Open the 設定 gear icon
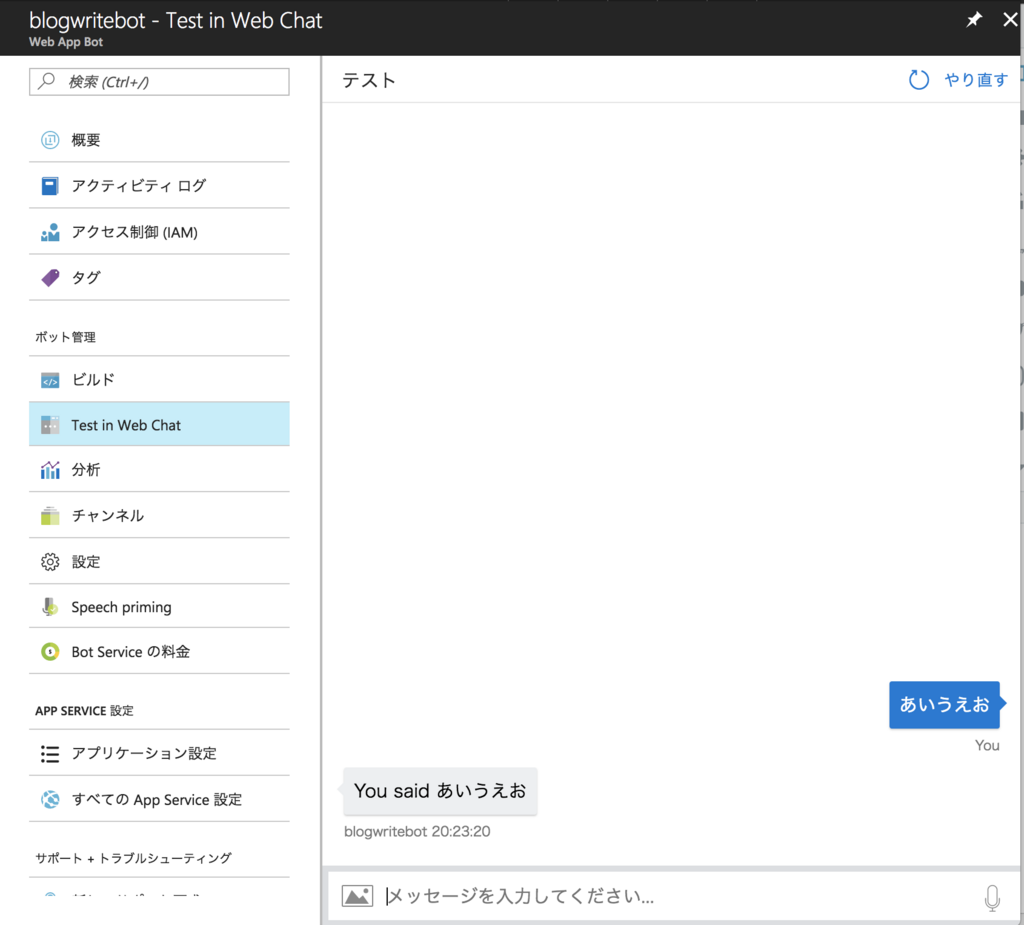 coord(50,561)
